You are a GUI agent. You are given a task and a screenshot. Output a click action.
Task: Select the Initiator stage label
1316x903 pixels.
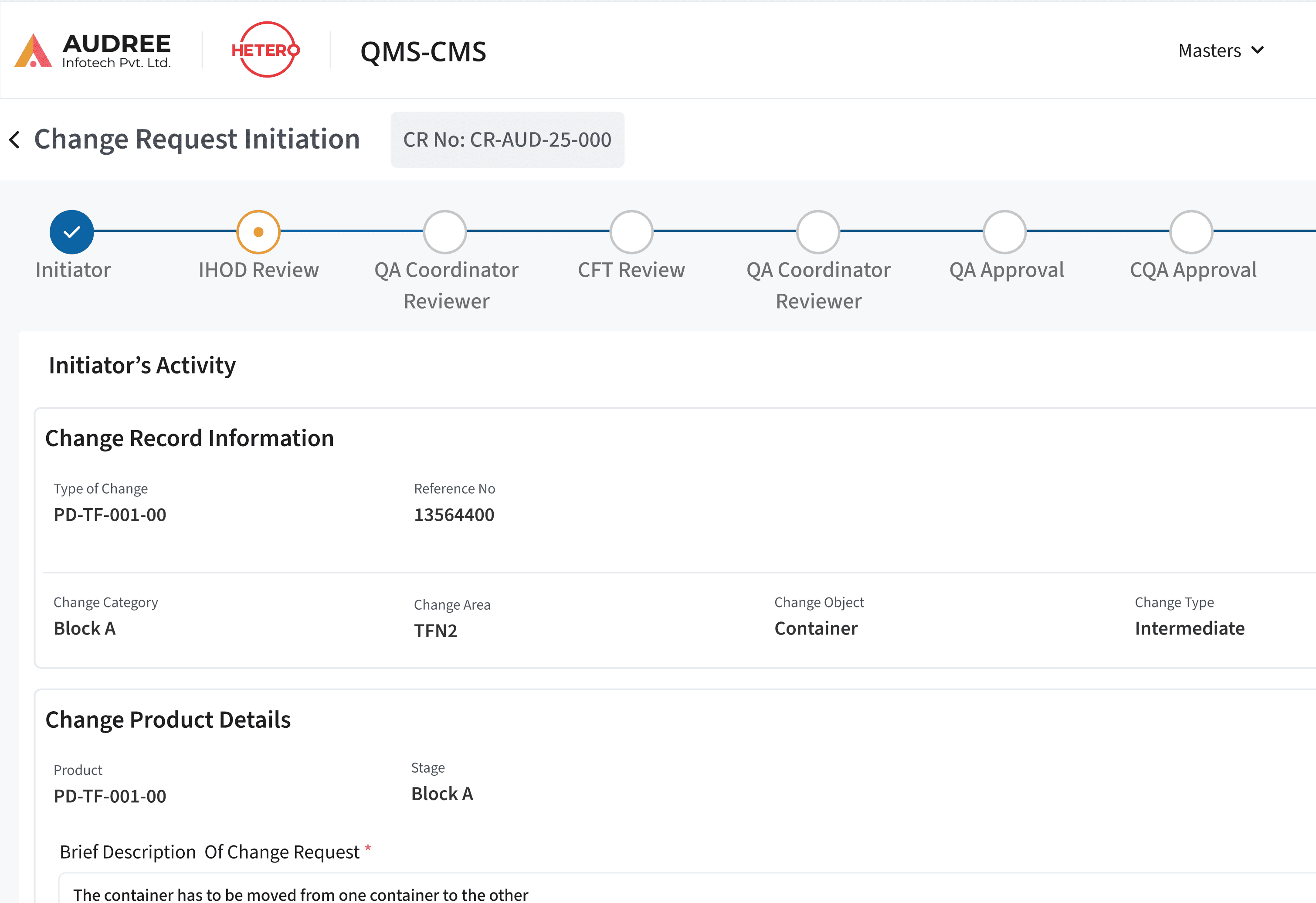tap(73, 270)
